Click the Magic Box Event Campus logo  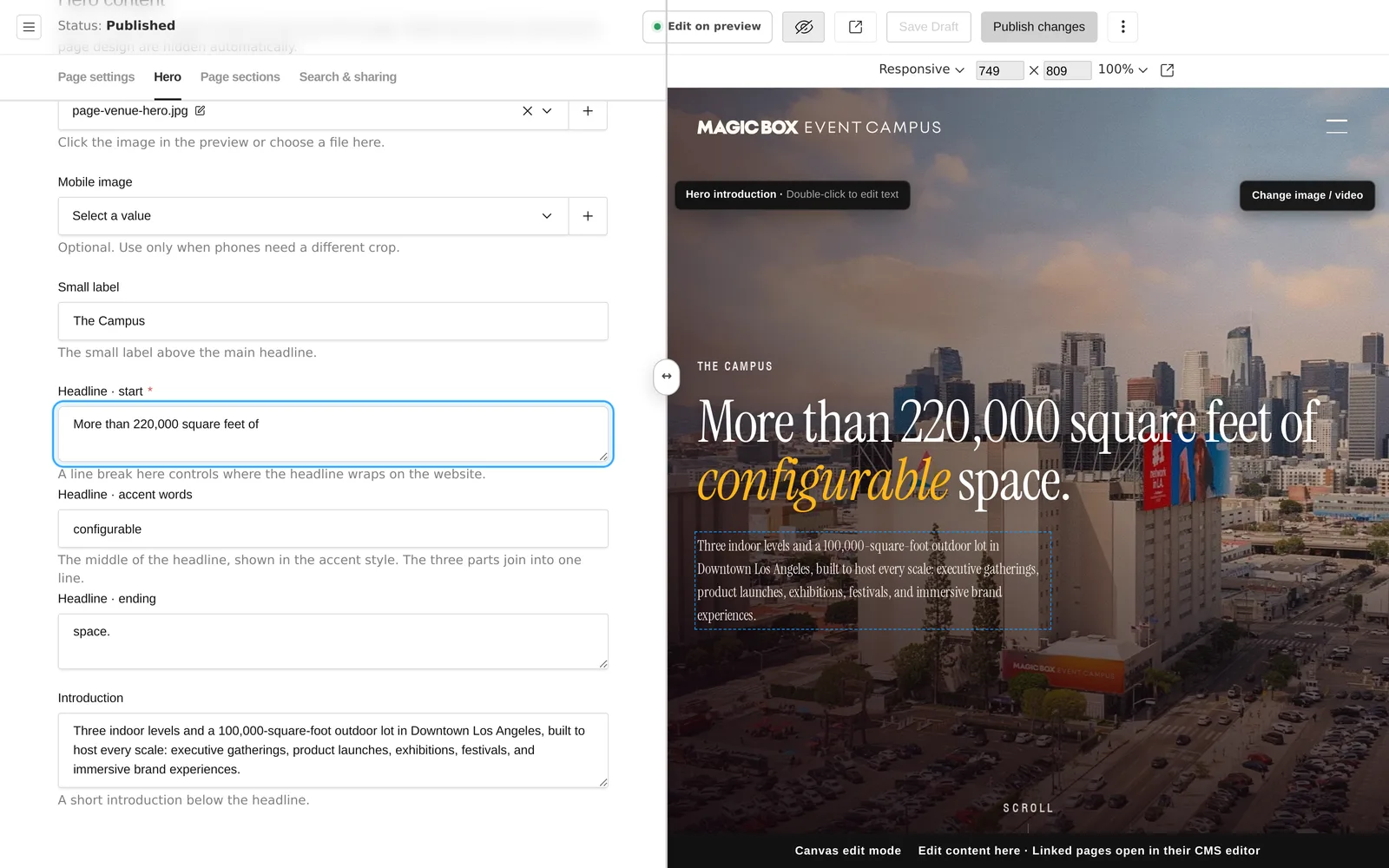[x=819, y=128]
